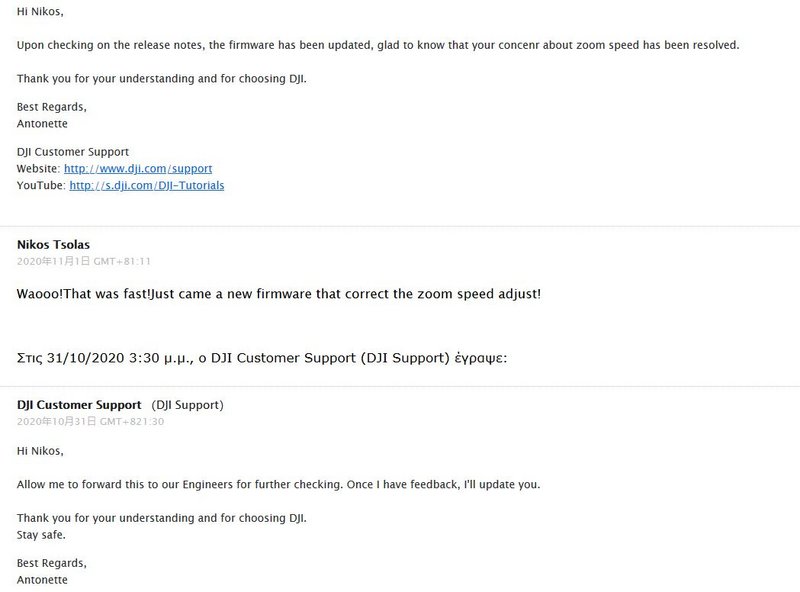Click the 2020年11月1日 GMT+8 timestamp
Screen dimensions: 800x592
[x=84, y=261]
